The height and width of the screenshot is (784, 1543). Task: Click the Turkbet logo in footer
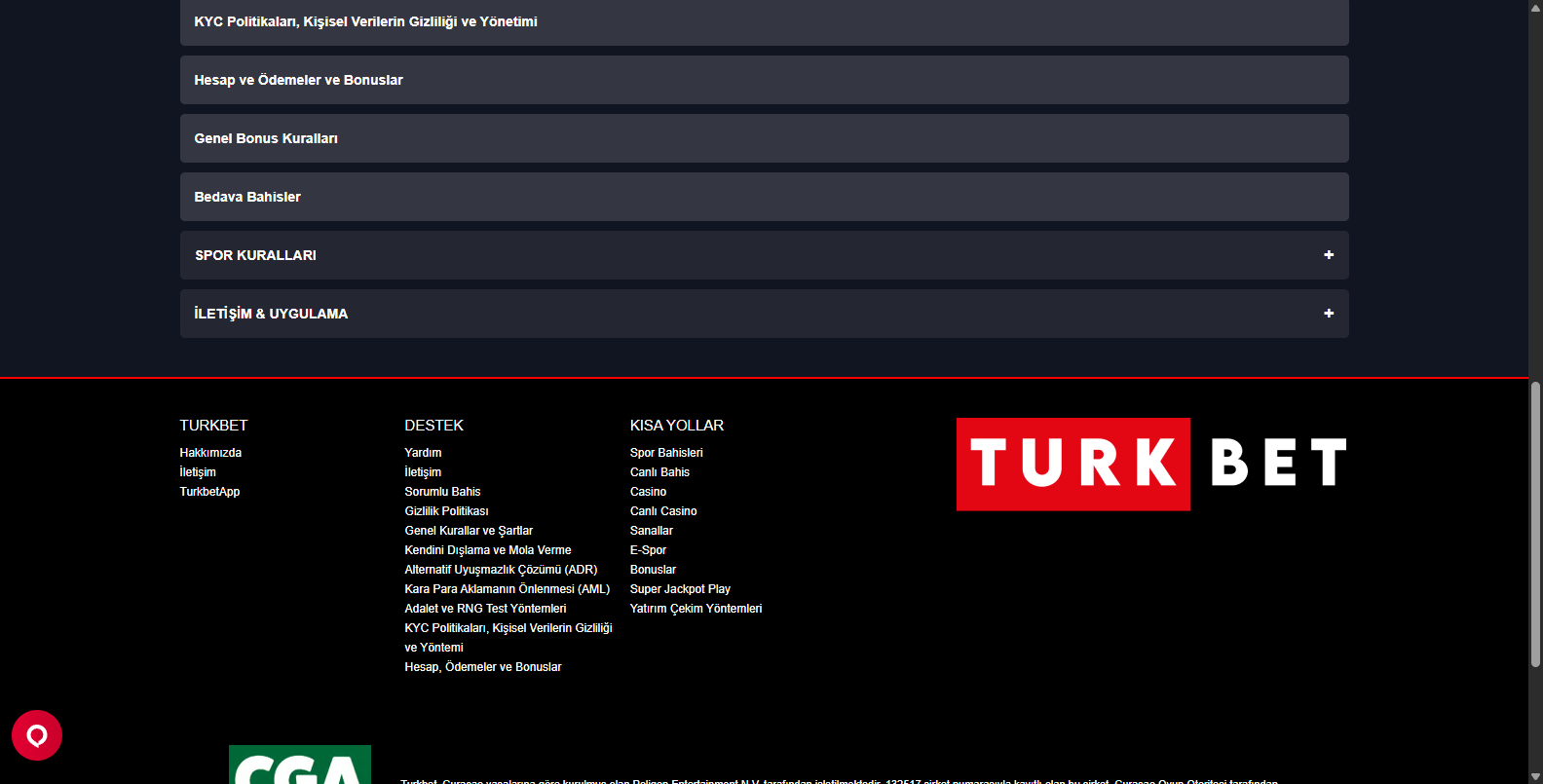(x=1151, y=464)
